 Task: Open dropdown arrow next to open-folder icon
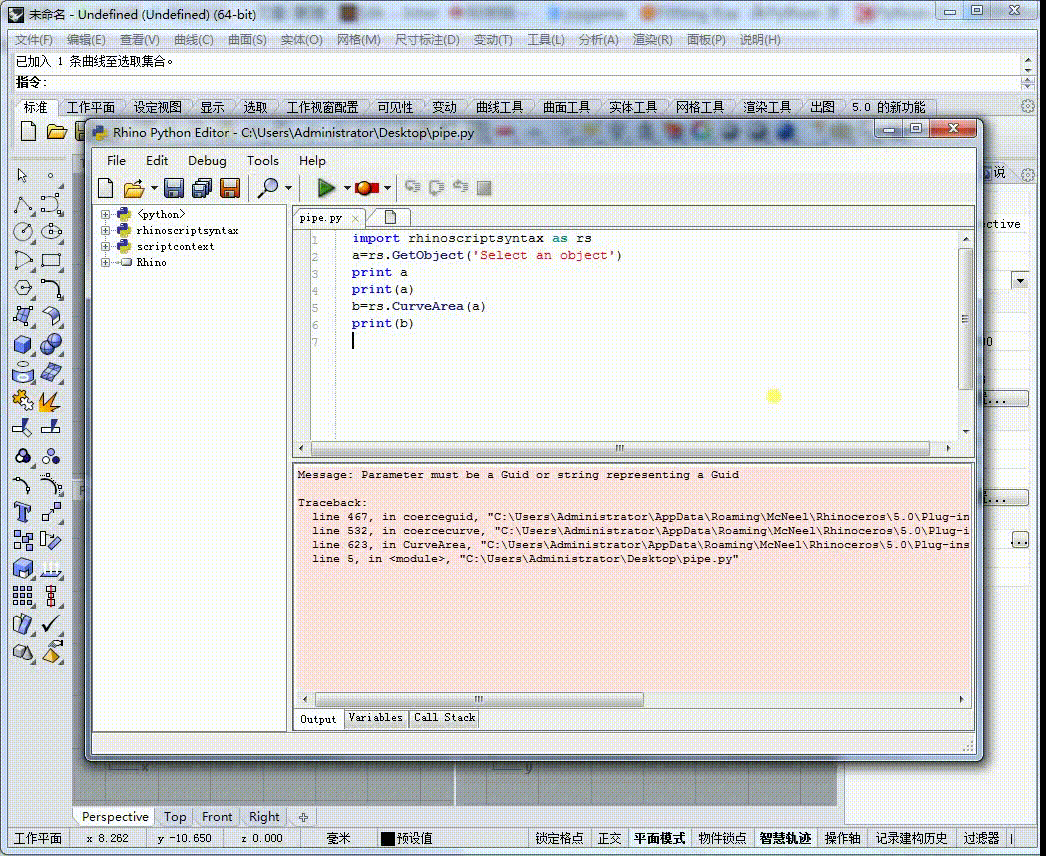point(154,188)
